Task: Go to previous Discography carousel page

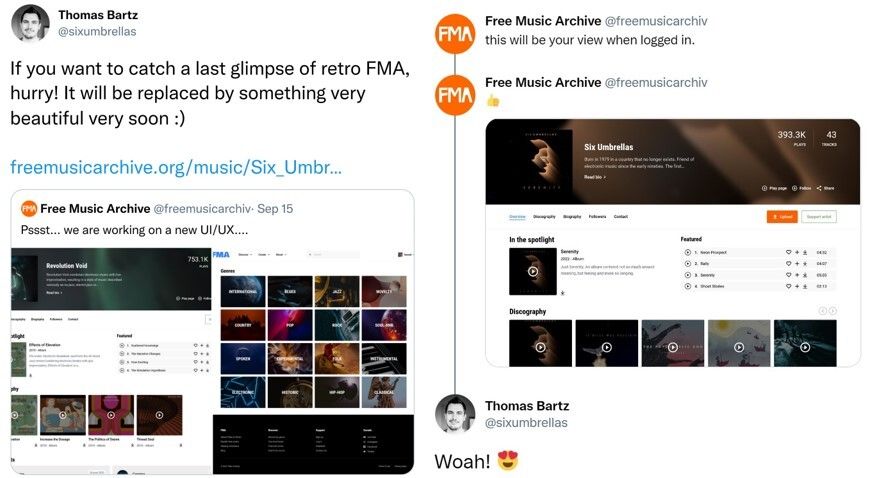Action: coord(823,311)
